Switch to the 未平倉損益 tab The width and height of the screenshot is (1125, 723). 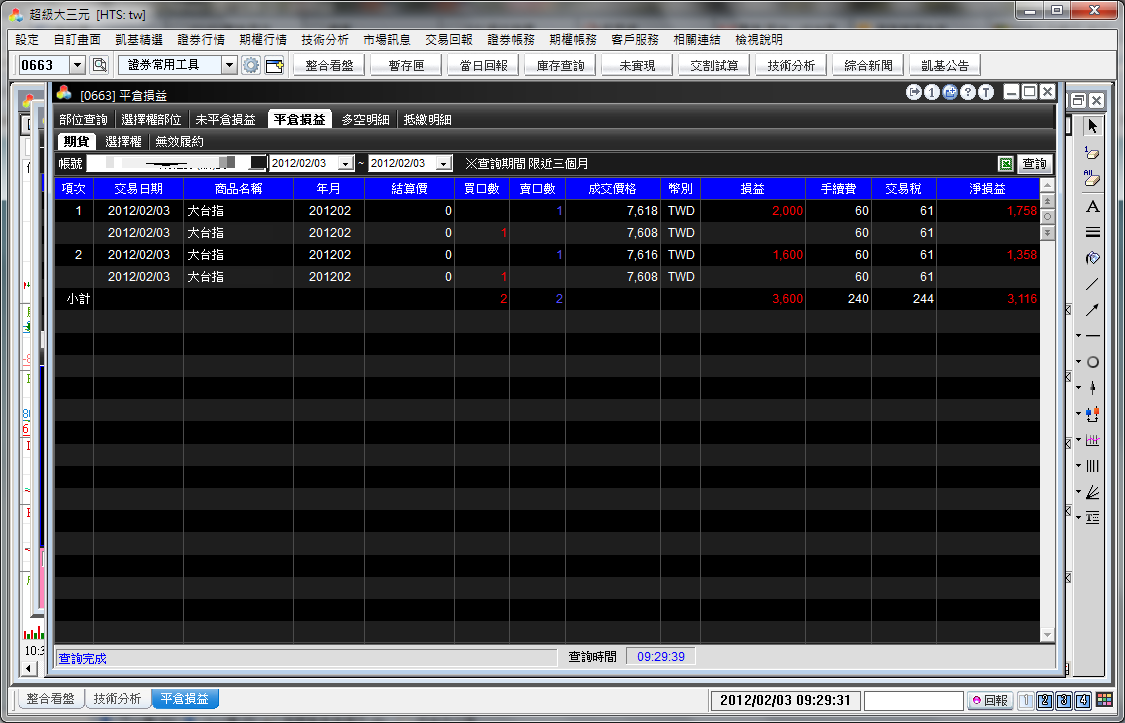pyautogui.click(x=225, y=120)
